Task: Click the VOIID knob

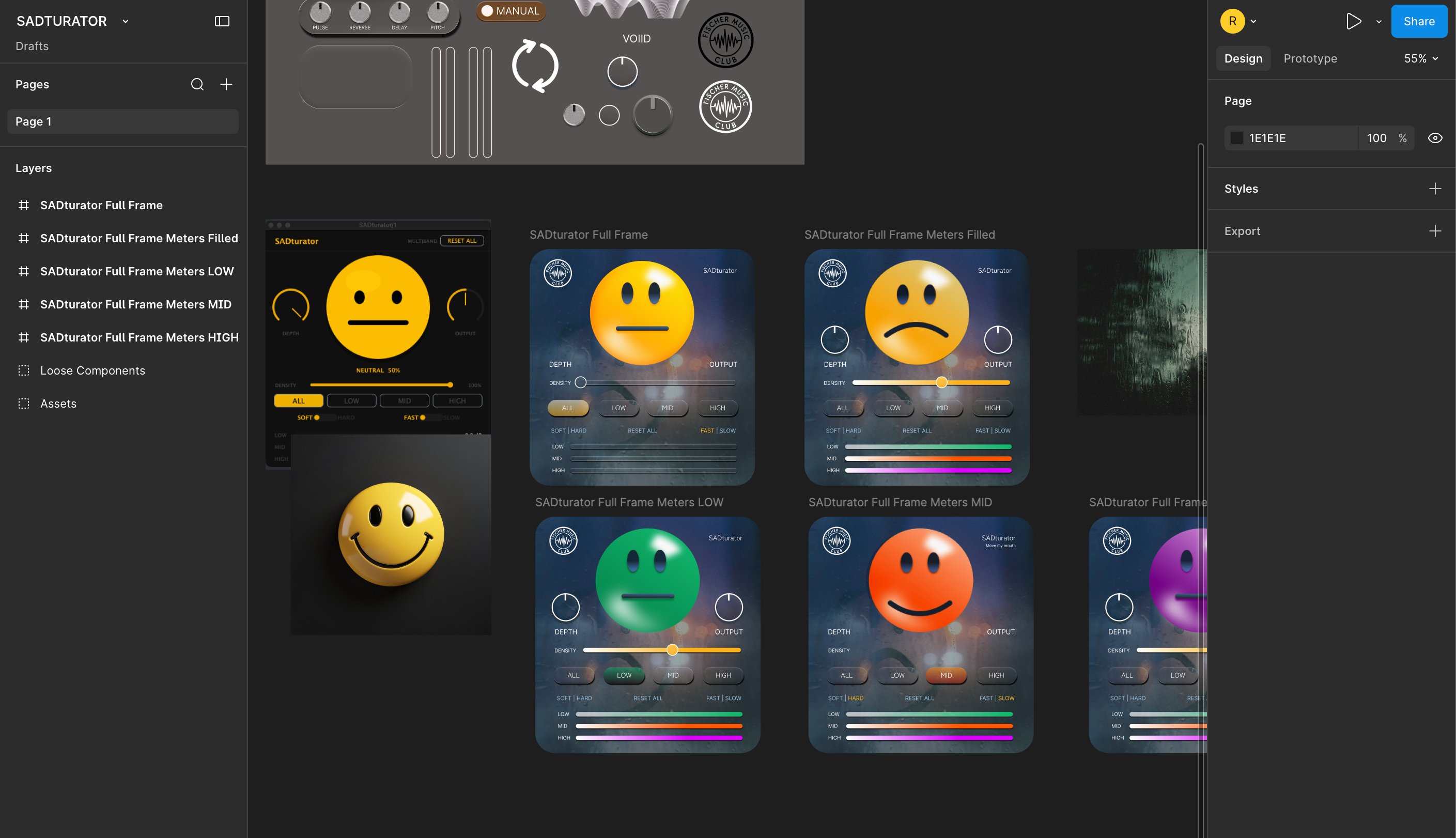Action: click(x=622, y=72)
